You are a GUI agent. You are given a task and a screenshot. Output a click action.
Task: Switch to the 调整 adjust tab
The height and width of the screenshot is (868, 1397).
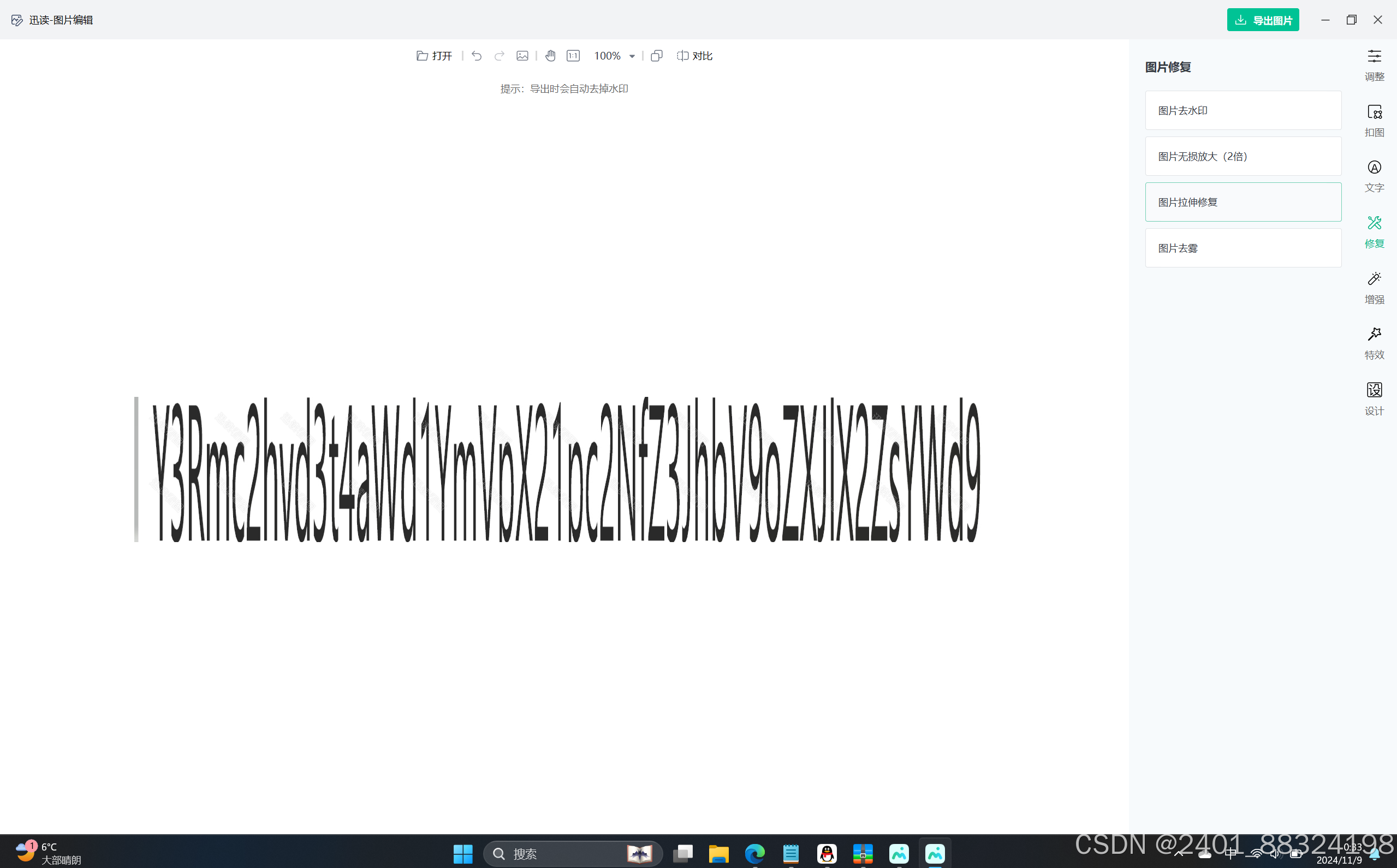pyautogui.click(x=1374, y=65)
